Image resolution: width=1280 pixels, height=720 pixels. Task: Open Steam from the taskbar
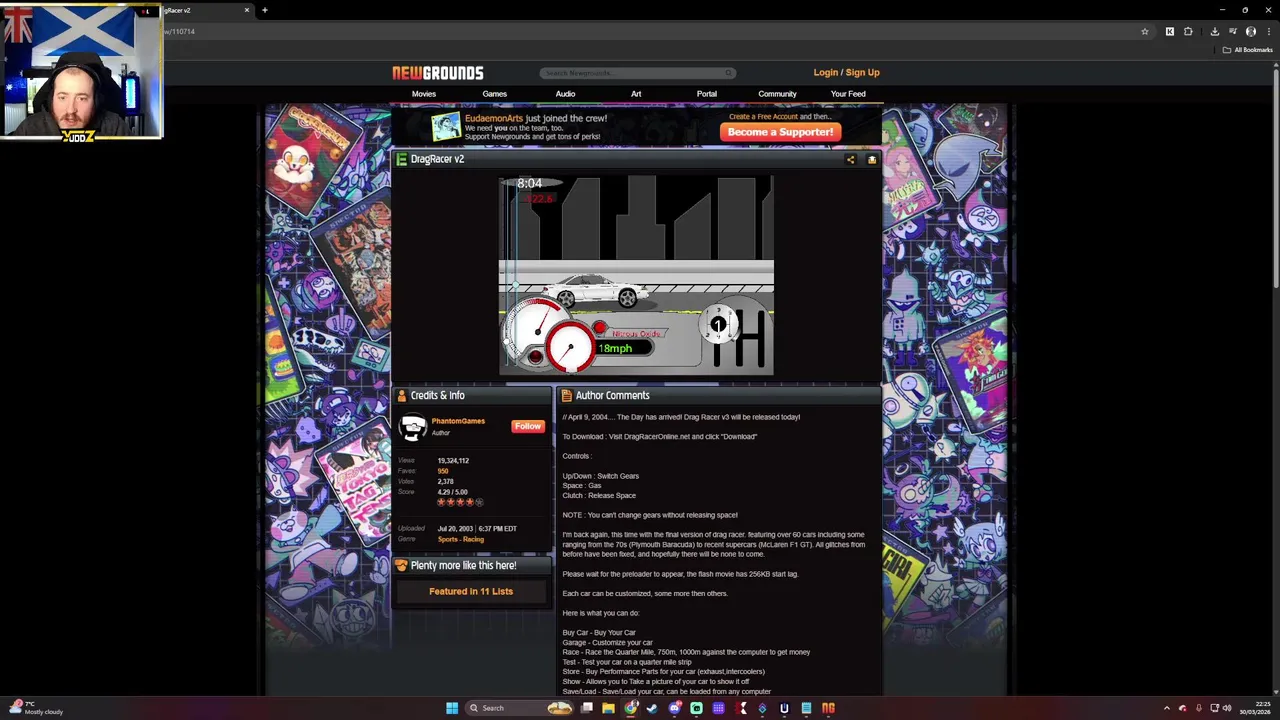[653, 708]
